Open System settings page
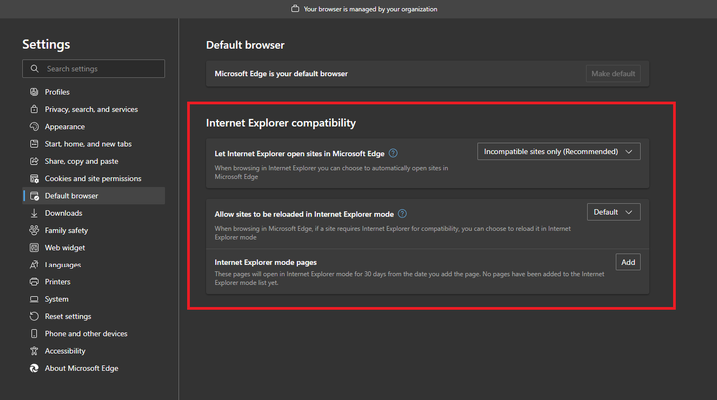 (x=94, y=299)
